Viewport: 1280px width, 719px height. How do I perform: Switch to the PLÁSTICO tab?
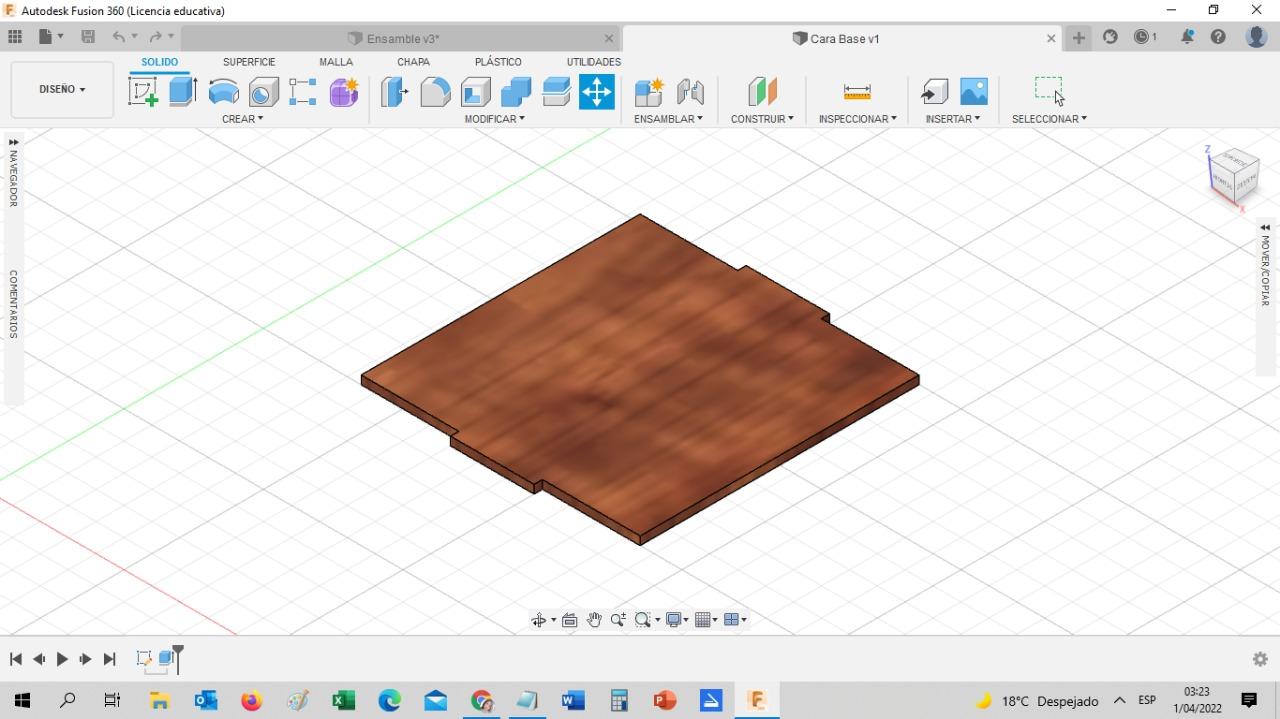[498, 62]
